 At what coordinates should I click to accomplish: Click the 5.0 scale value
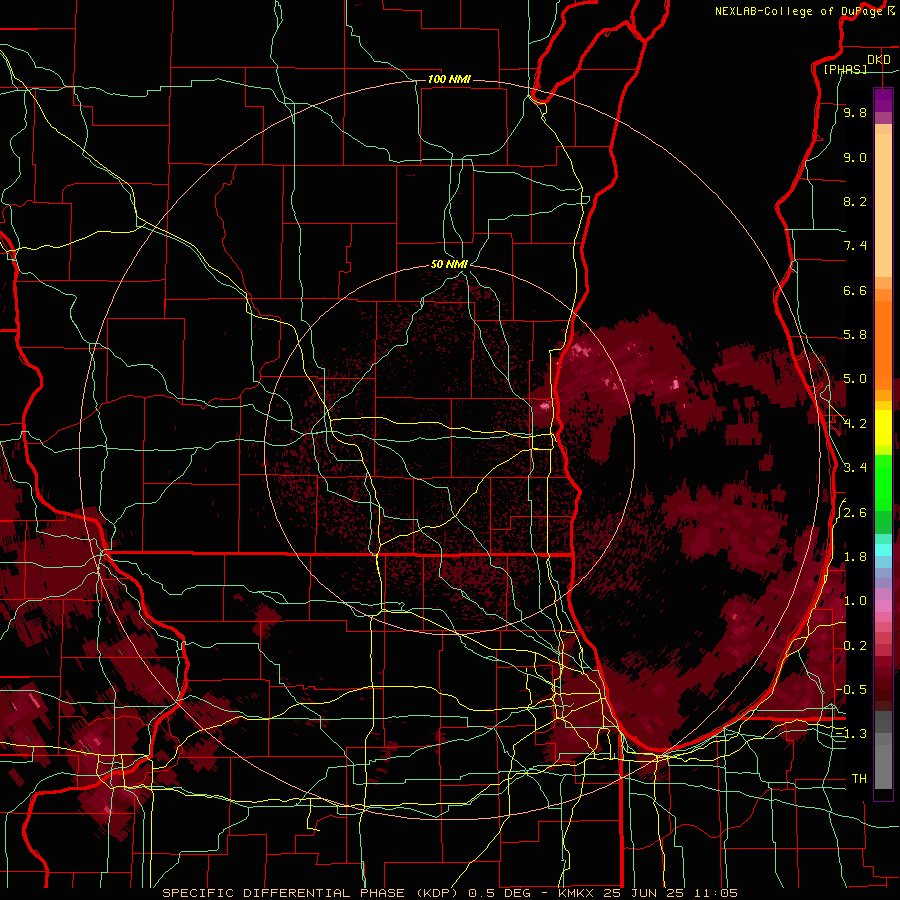pos(855,379)
